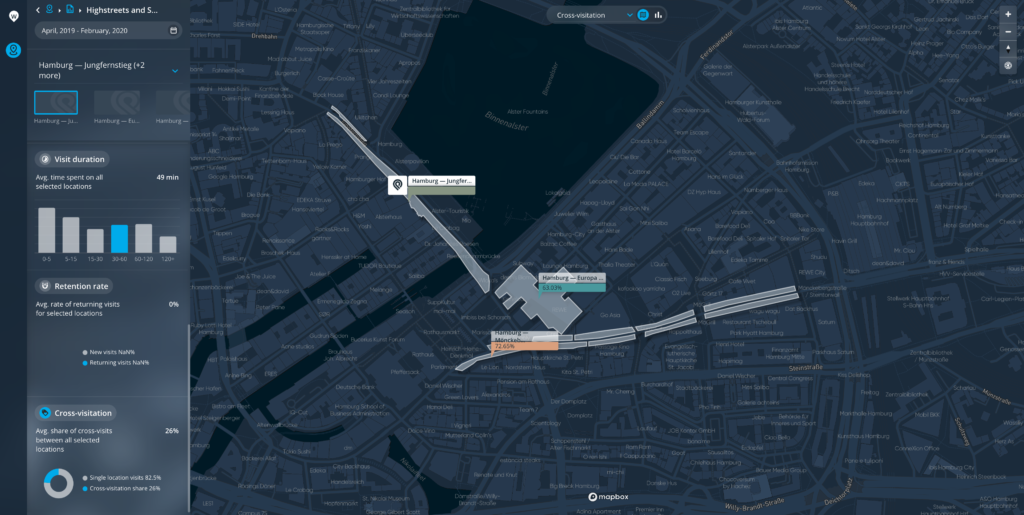Click the back chevron in breadcrumb
Image resolution: width=1024 pixels, height=515 pixels.
click(x=38, y=10)
